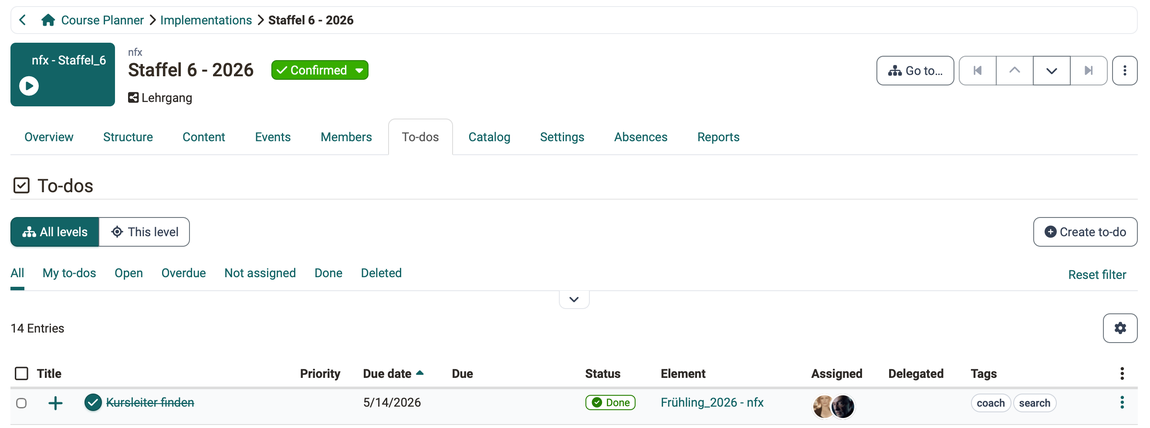Switch to the Events tab
The height and width of the screenshot is (428, 1150).
coord(273,137)
